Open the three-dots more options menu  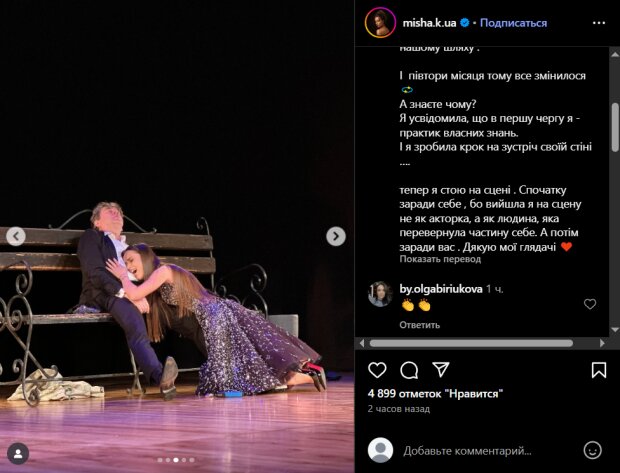(x=599, y=23)
